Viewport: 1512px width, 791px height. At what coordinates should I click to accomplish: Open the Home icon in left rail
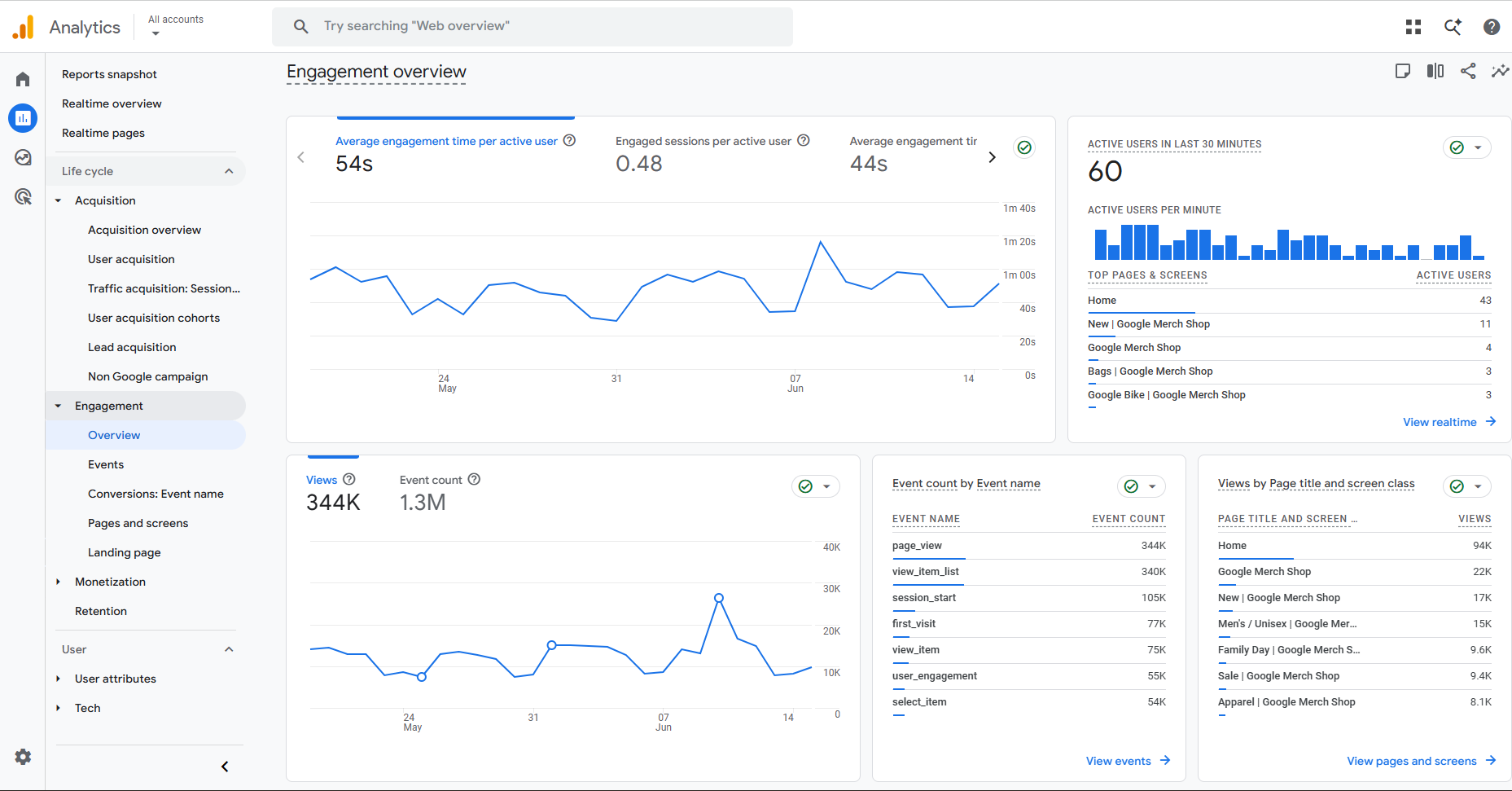click(x=23, y=79)
